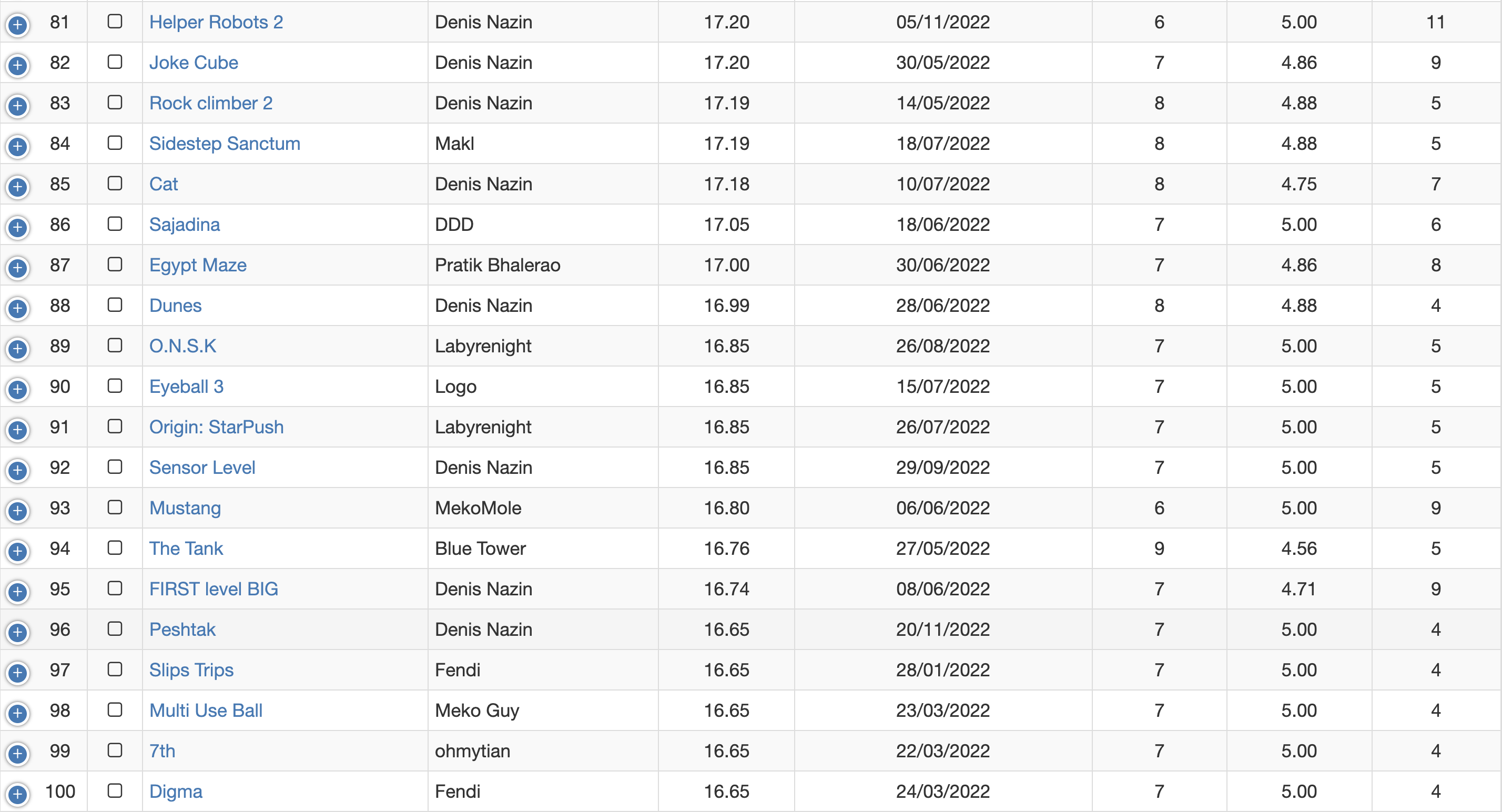Click the plus icon beside Joke Cube
This screenshot has width=1502, height=812.
point(17,65)
